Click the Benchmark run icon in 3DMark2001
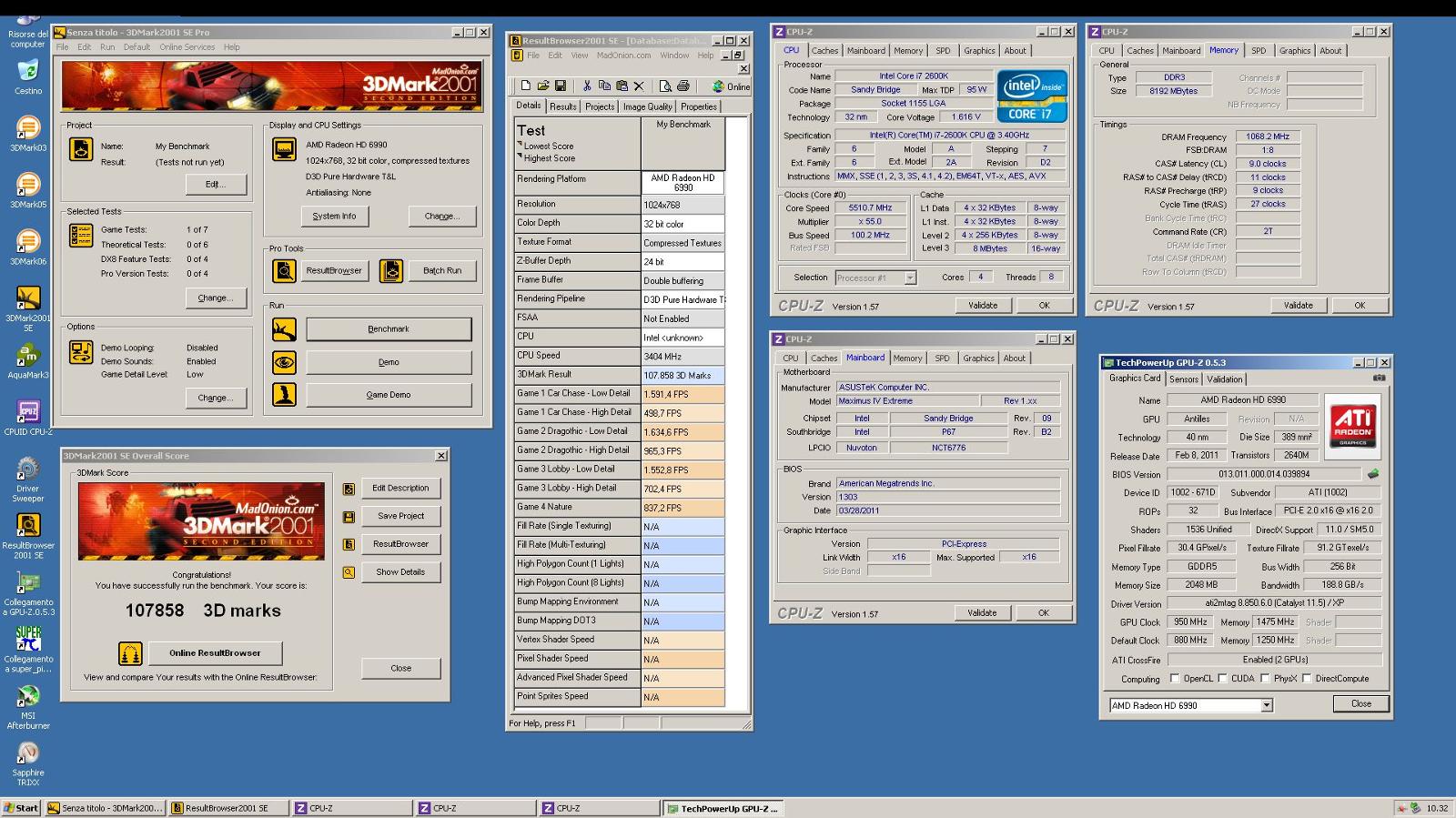The image size is (1456, 818). pos(284,329)
